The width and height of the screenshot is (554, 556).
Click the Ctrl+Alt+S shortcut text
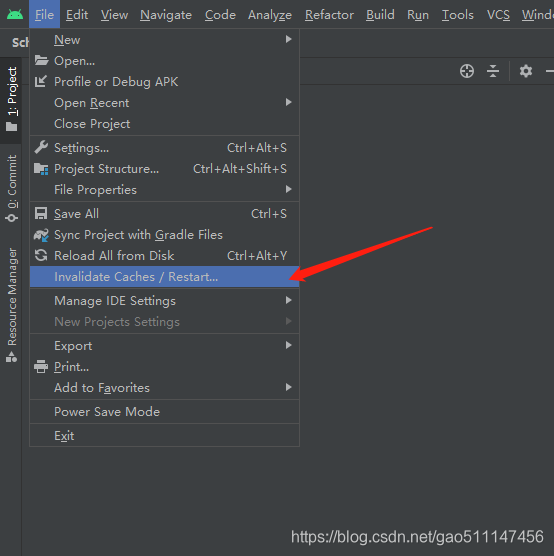click(x=257, y=148)
